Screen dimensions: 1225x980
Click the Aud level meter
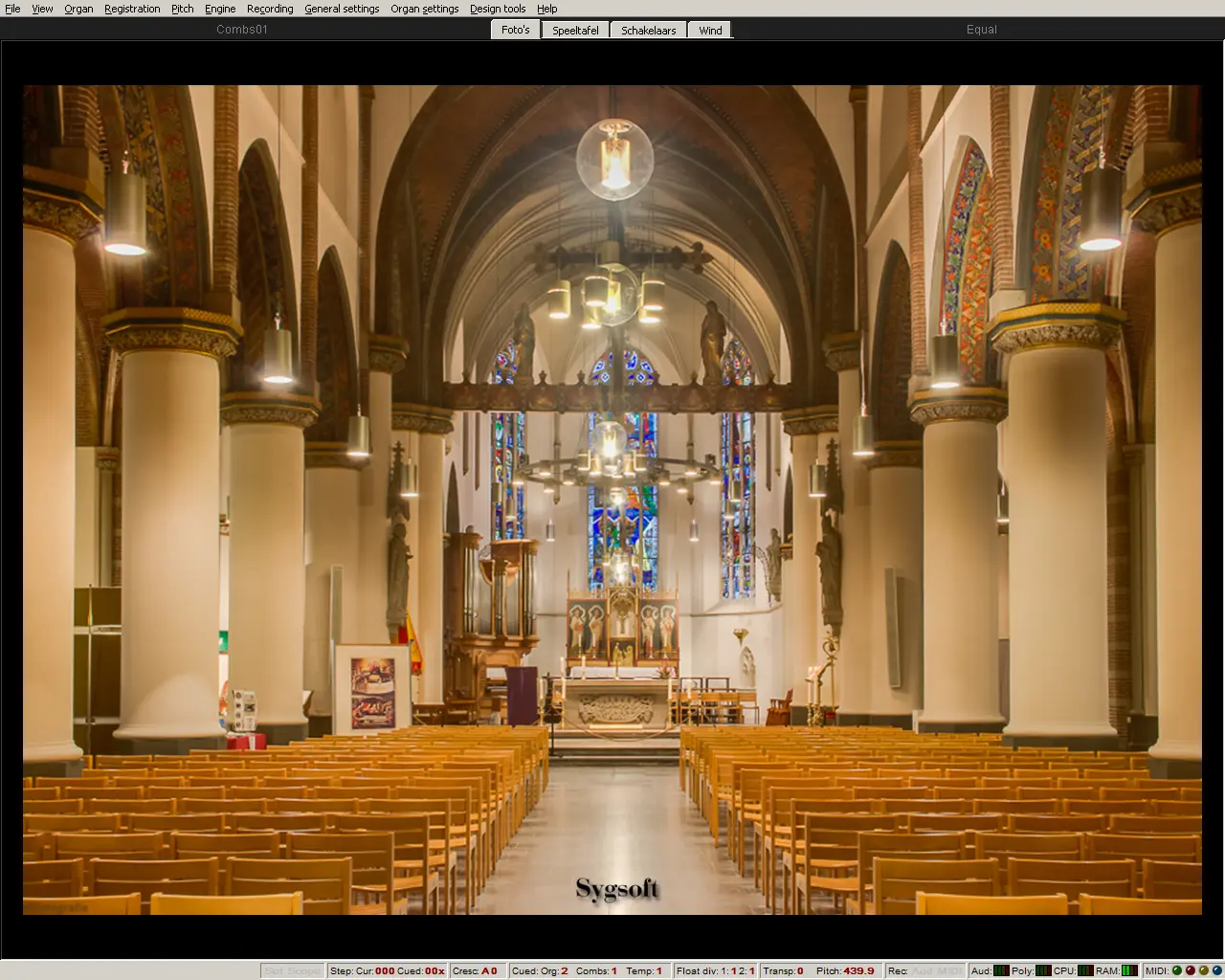[x=1001, y=970]
